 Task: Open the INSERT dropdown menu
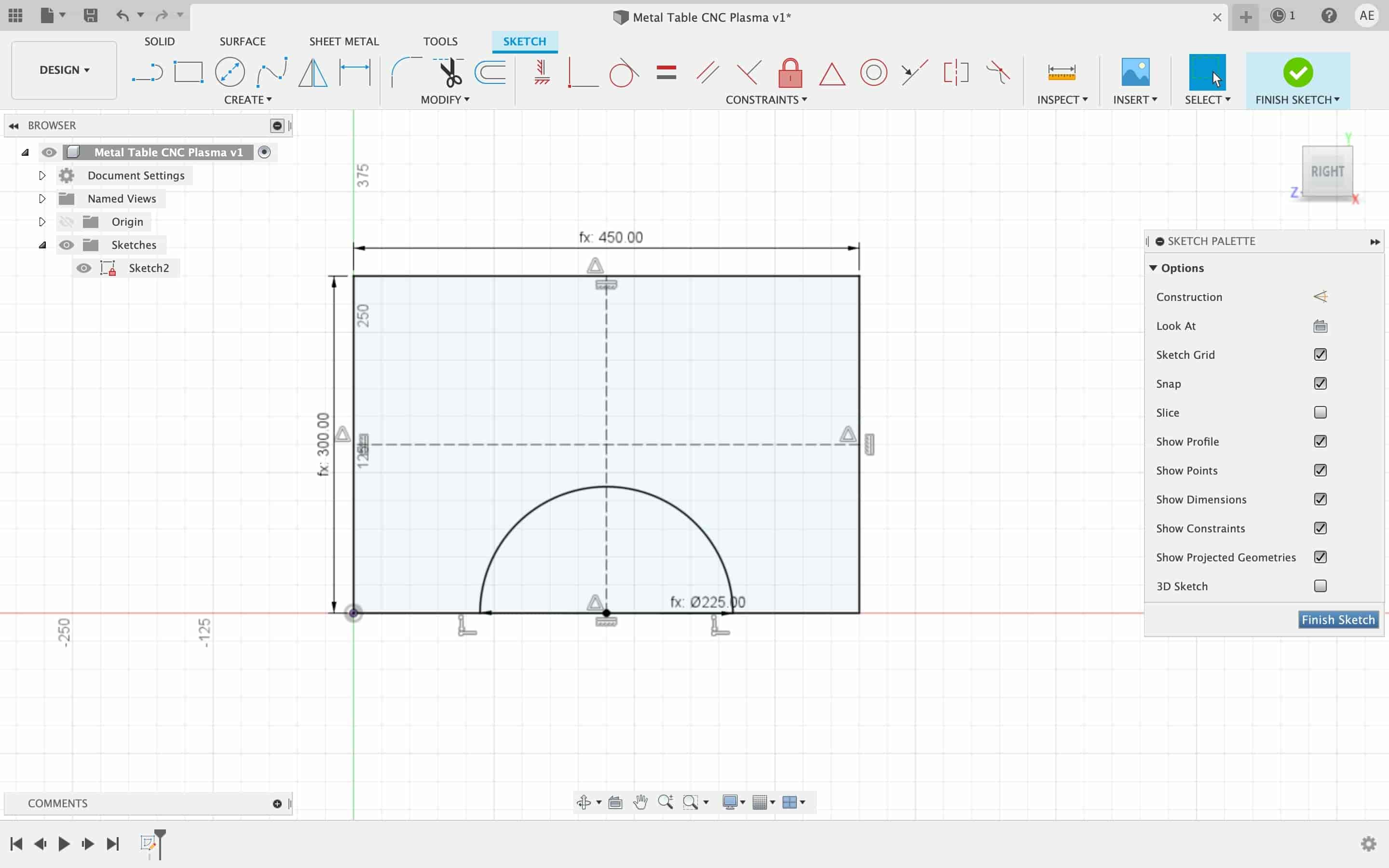point(1135,100)
